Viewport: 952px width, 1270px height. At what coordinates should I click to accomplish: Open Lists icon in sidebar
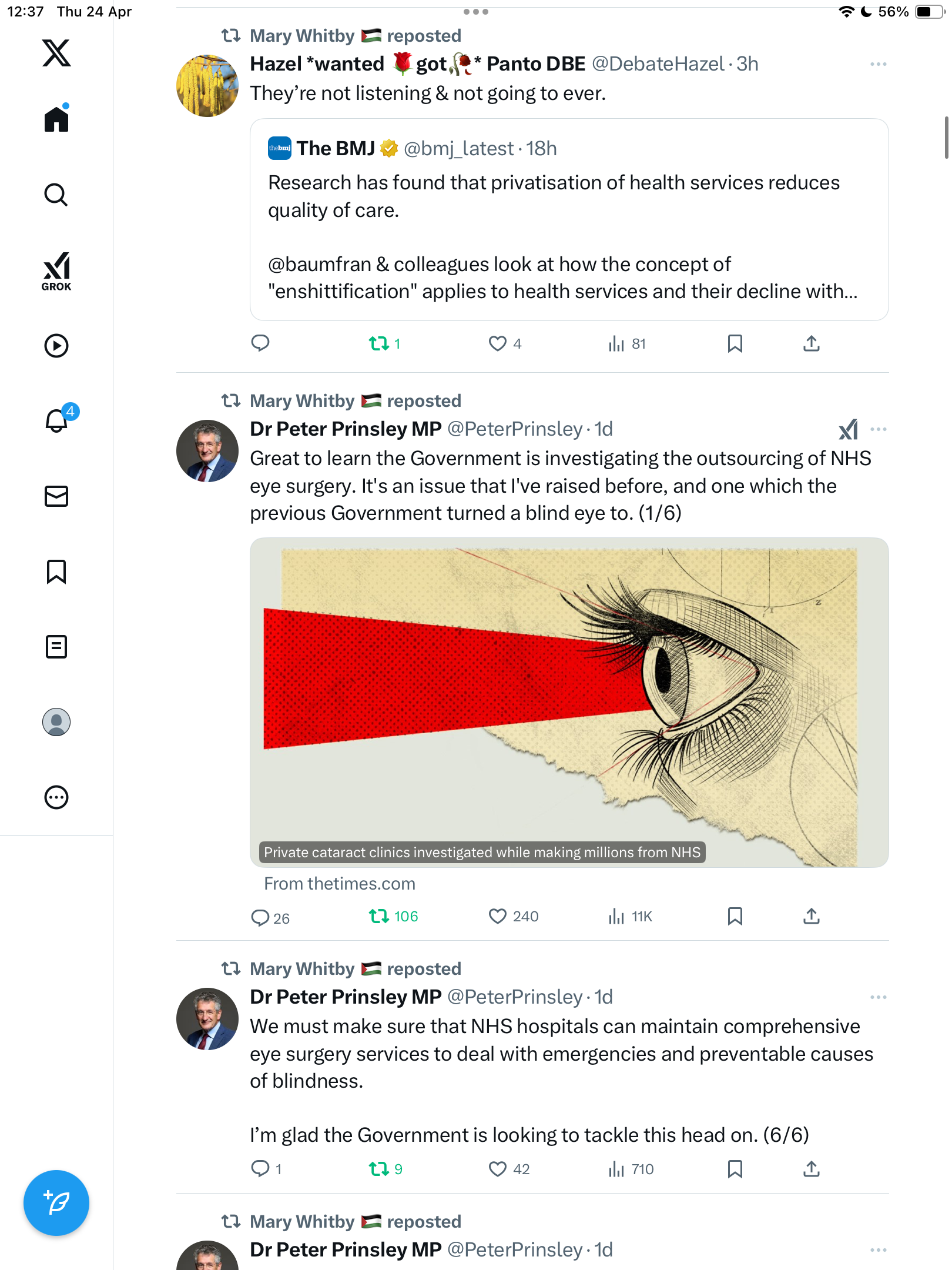coord(56,647)
